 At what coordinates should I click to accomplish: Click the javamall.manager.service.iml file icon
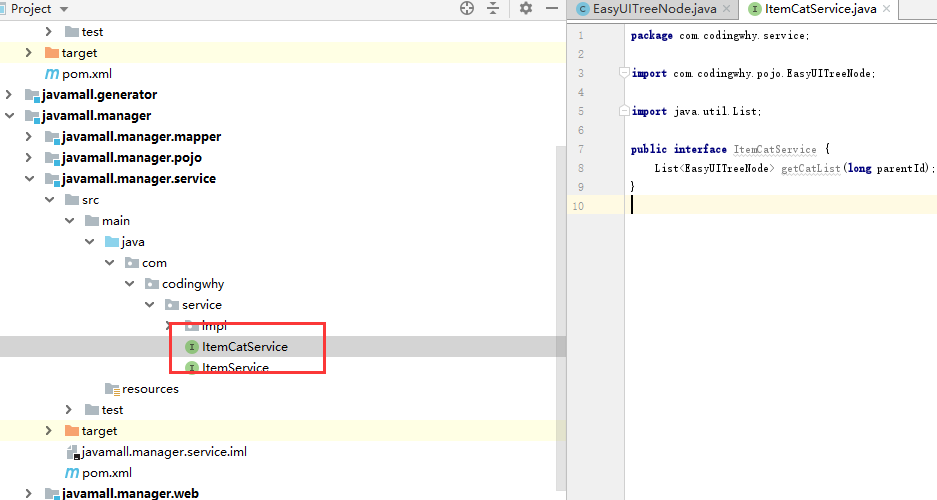pos(72,452)
